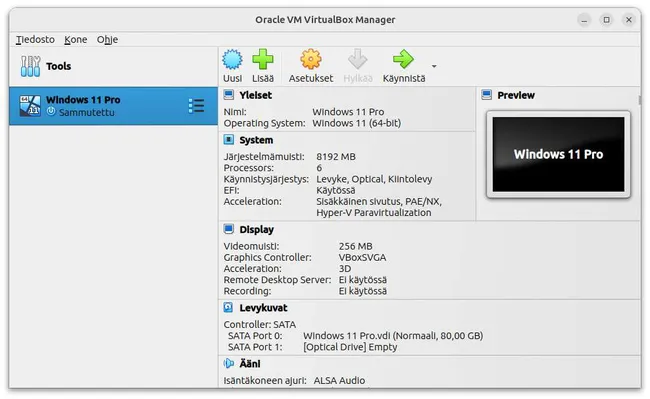The image size is (650, 399).
Task: Click the Preview panel monitor icon
Action: 487,95
